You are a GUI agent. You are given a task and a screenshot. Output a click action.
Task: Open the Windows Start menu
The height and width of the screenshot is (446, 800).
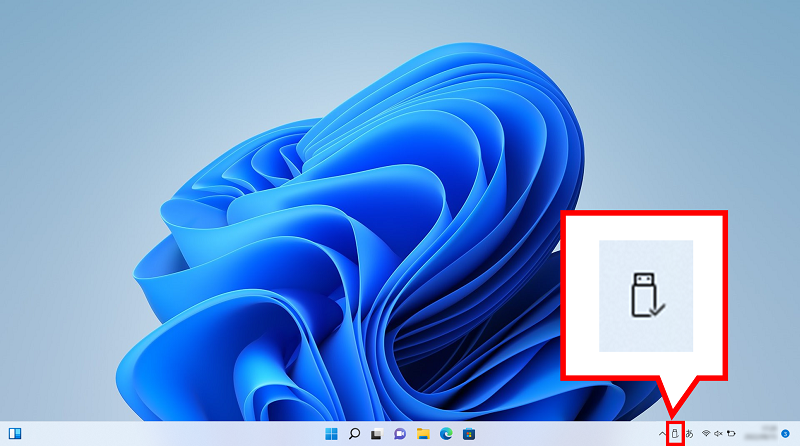pyautogui.click(x=331, y=434)
